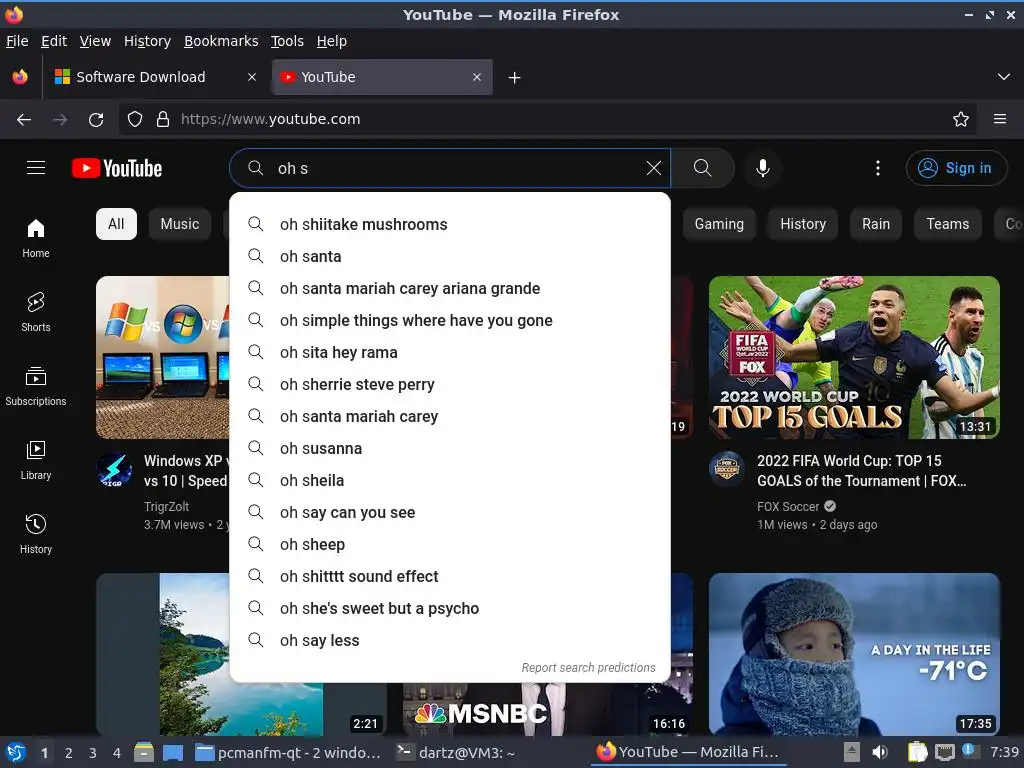This screenshot has height=768, width=1024.
Task: Click the tracking protection shield icon
Action: click(x=135, y=120)
